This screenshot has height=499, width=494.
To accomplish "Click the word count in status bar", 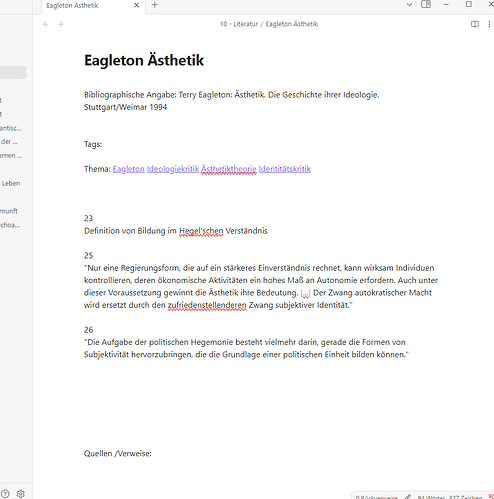I will click(431, 497).
